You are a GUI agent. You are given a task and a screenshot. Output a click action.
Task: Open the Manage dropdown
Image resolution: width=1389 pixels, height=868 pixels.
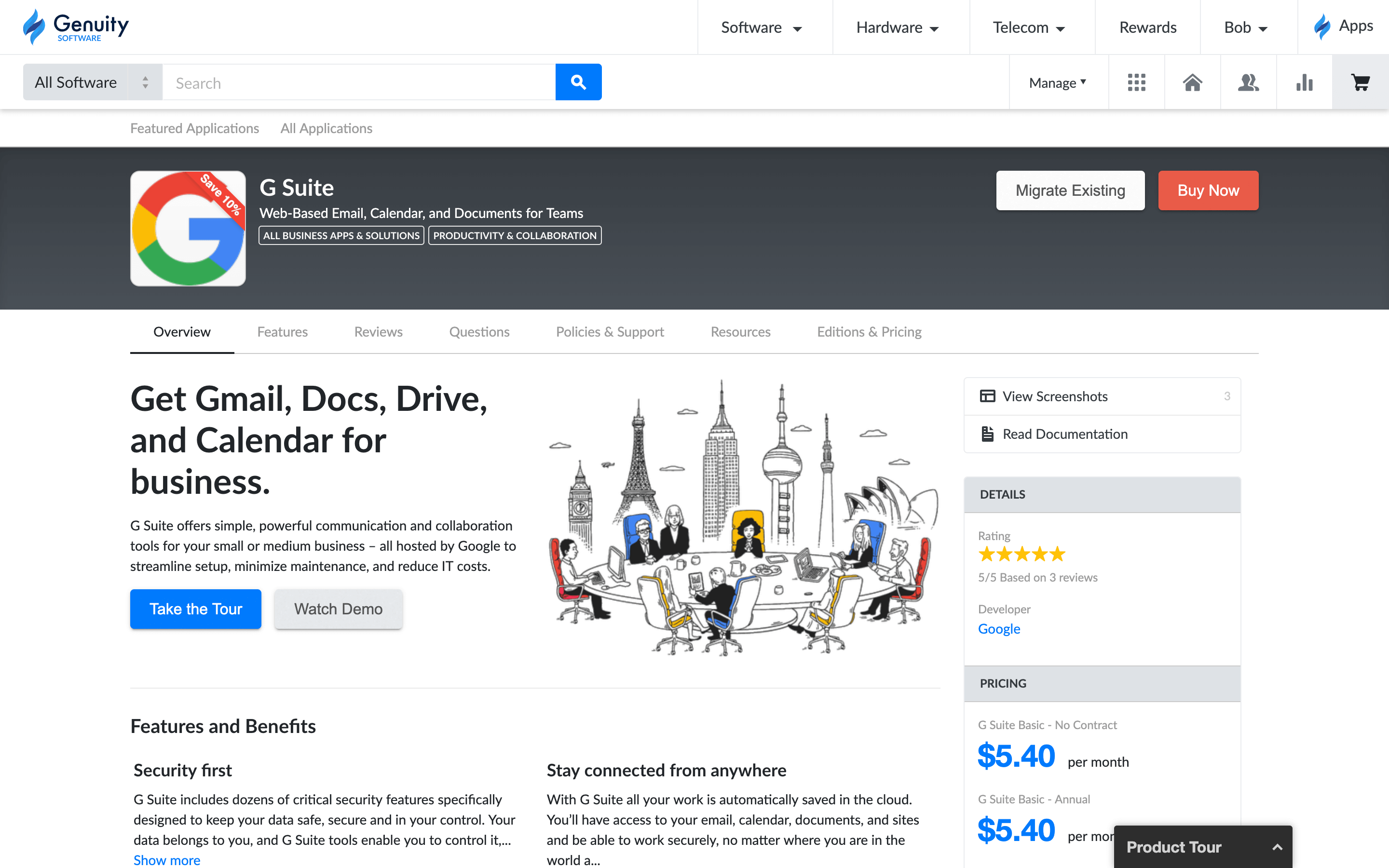pyautogui.click(x=1057, y=82)
